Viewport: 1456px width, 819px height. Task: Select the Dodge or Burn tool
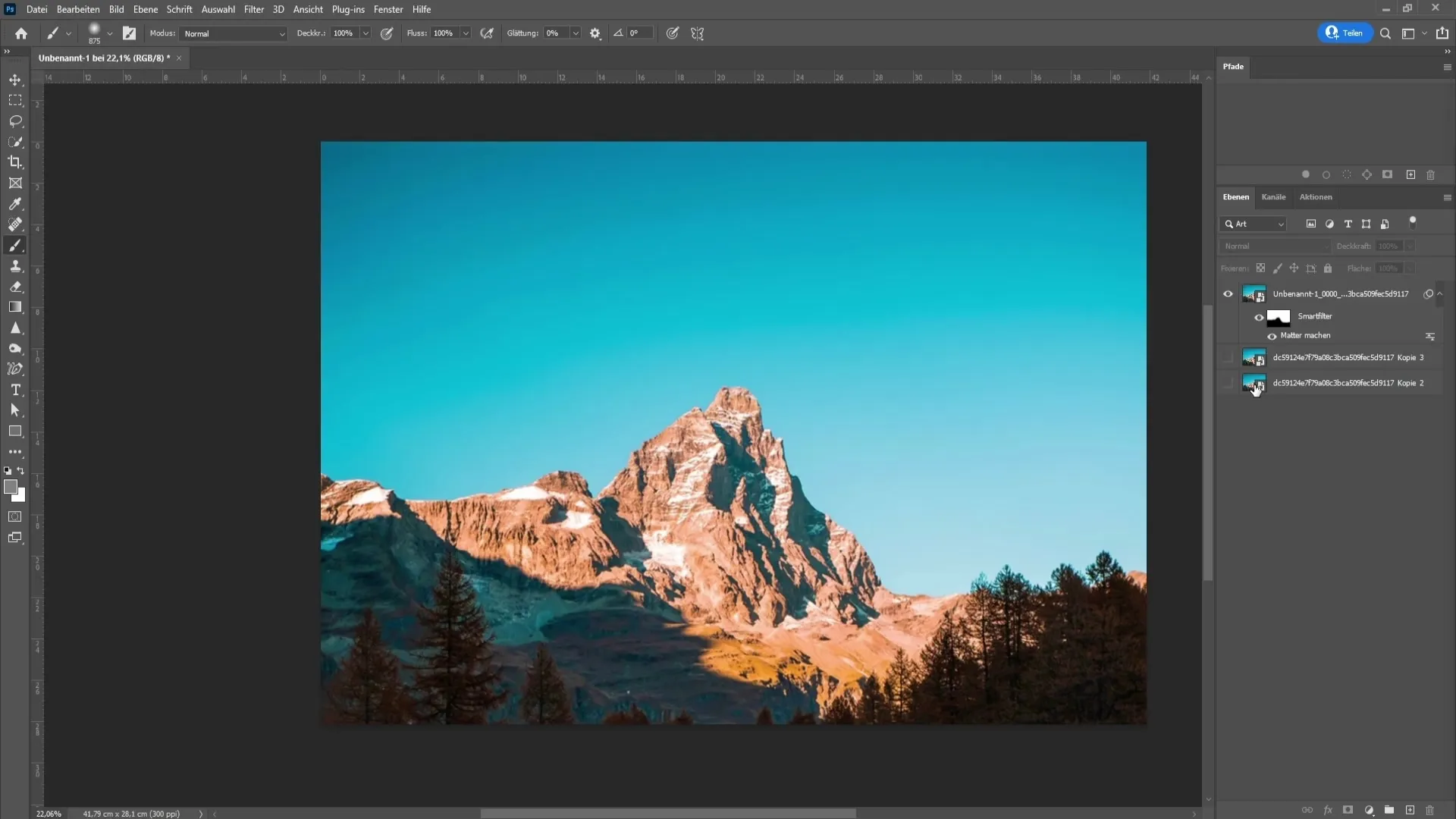[x=15, y=349]
